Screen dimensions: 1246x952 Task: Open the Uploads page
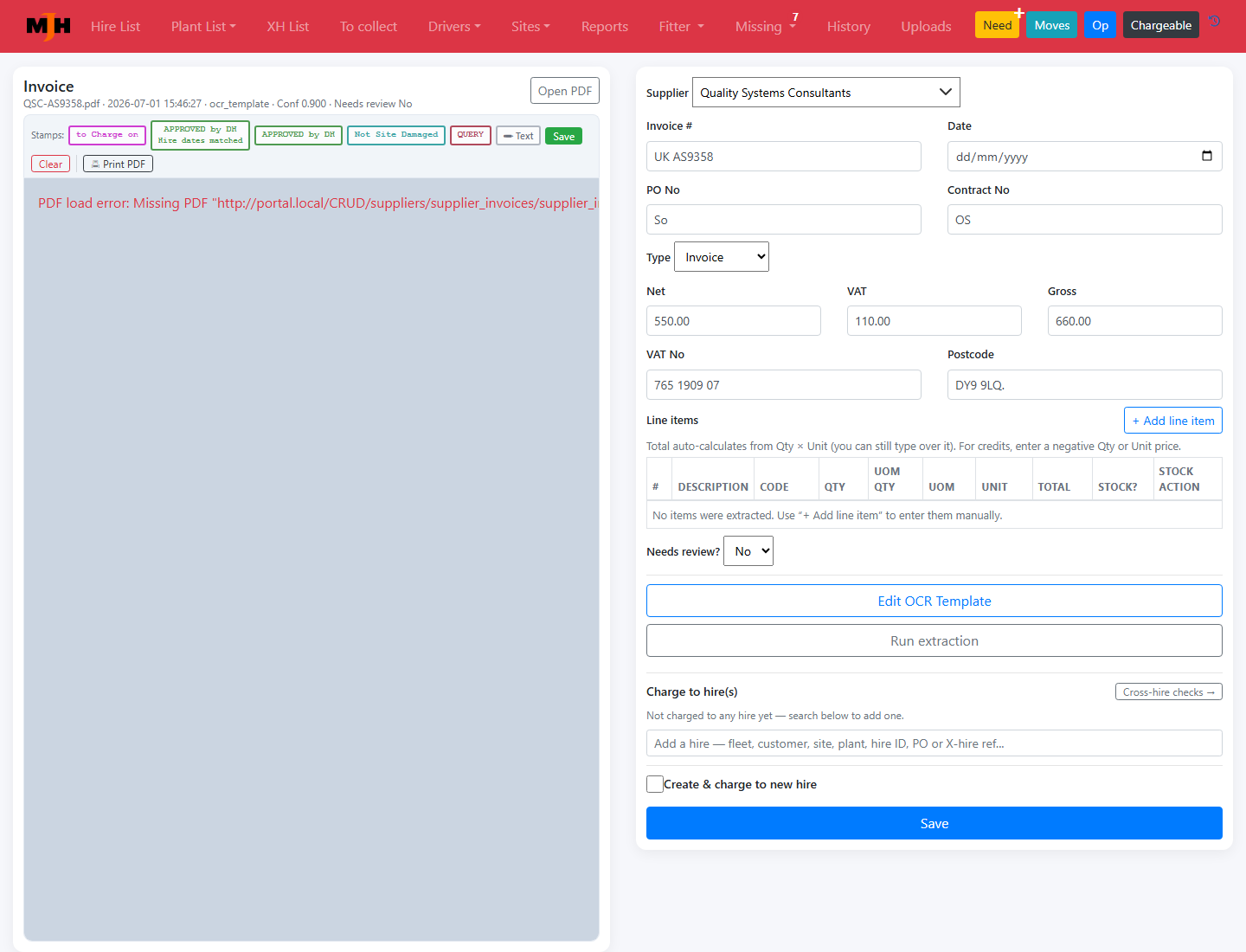tap(926, 26)
